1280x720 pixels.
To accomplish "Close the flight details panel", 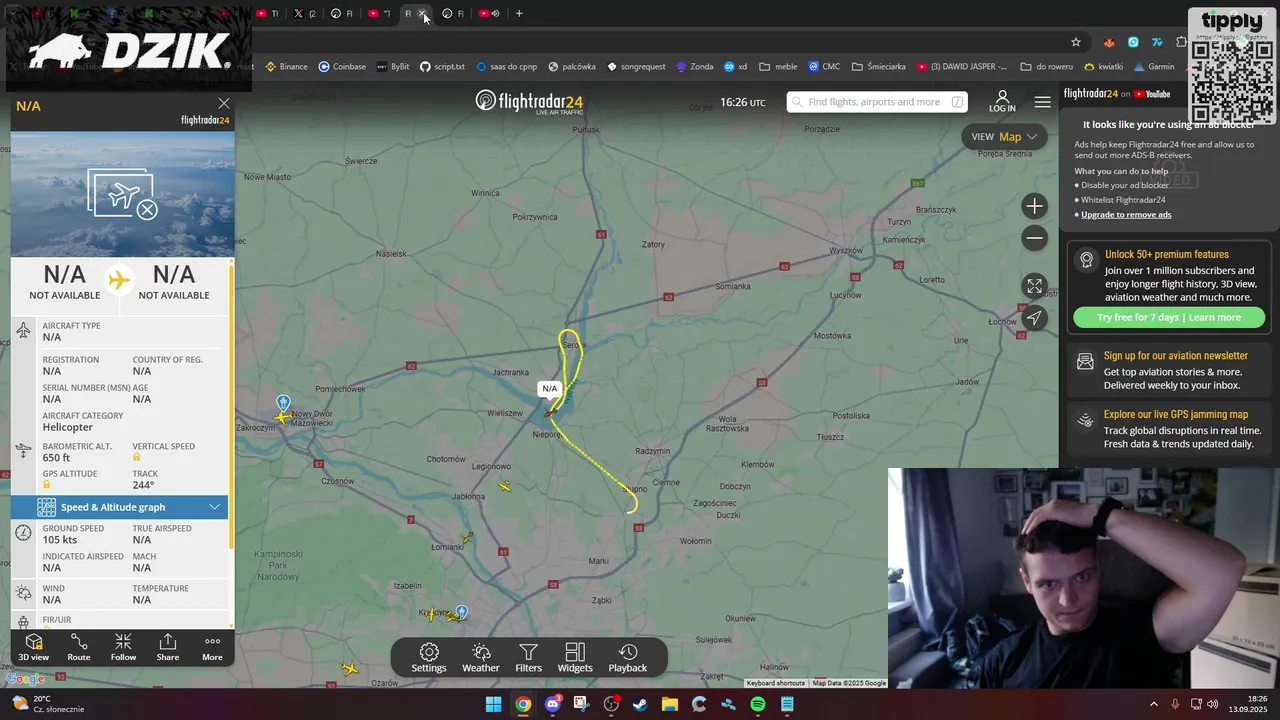I will click(224, 104).
